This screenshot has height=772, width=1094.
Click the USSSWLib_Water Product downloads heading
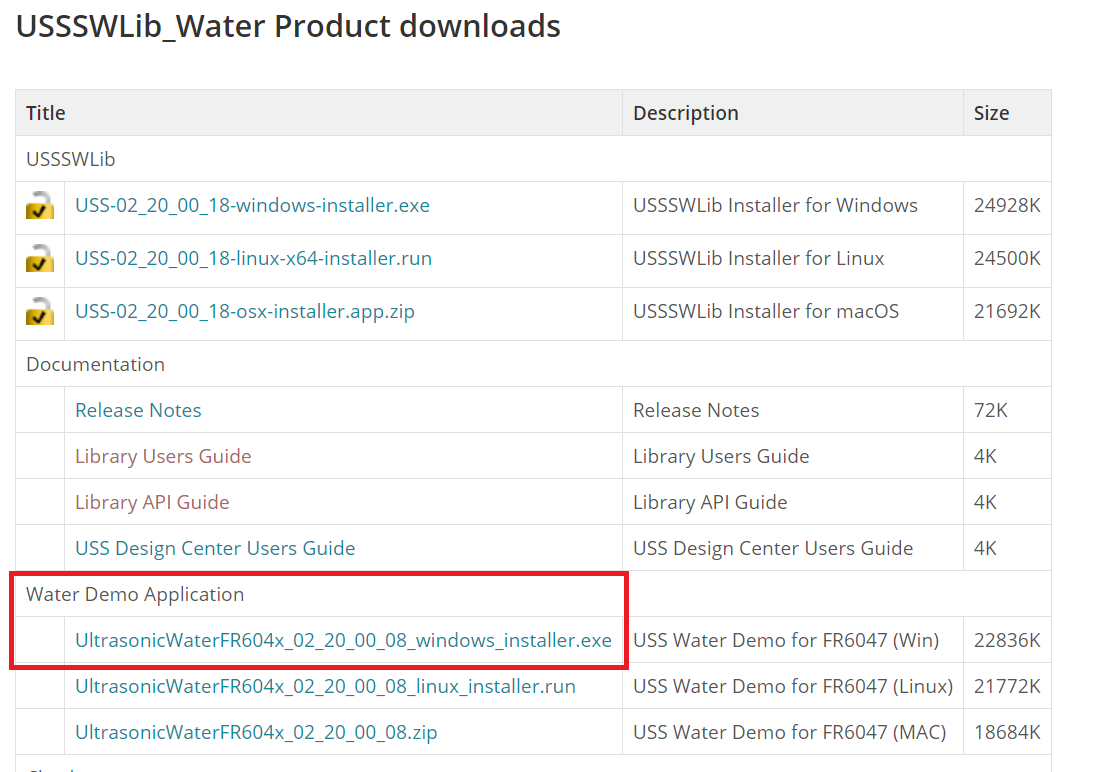[x=288, y=27]
